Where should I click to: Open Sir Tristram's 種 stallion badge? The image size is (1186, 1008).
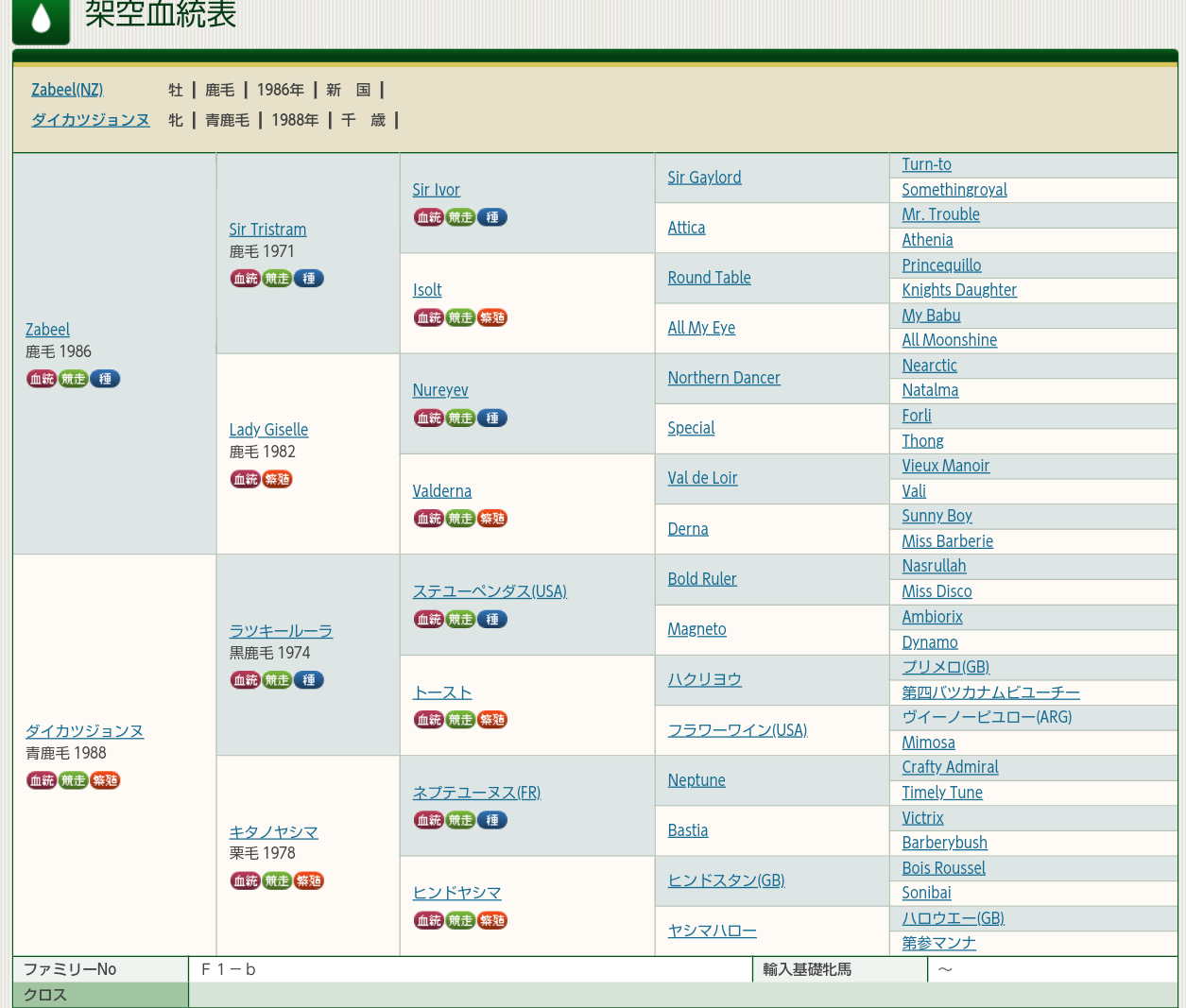(309, 279)
